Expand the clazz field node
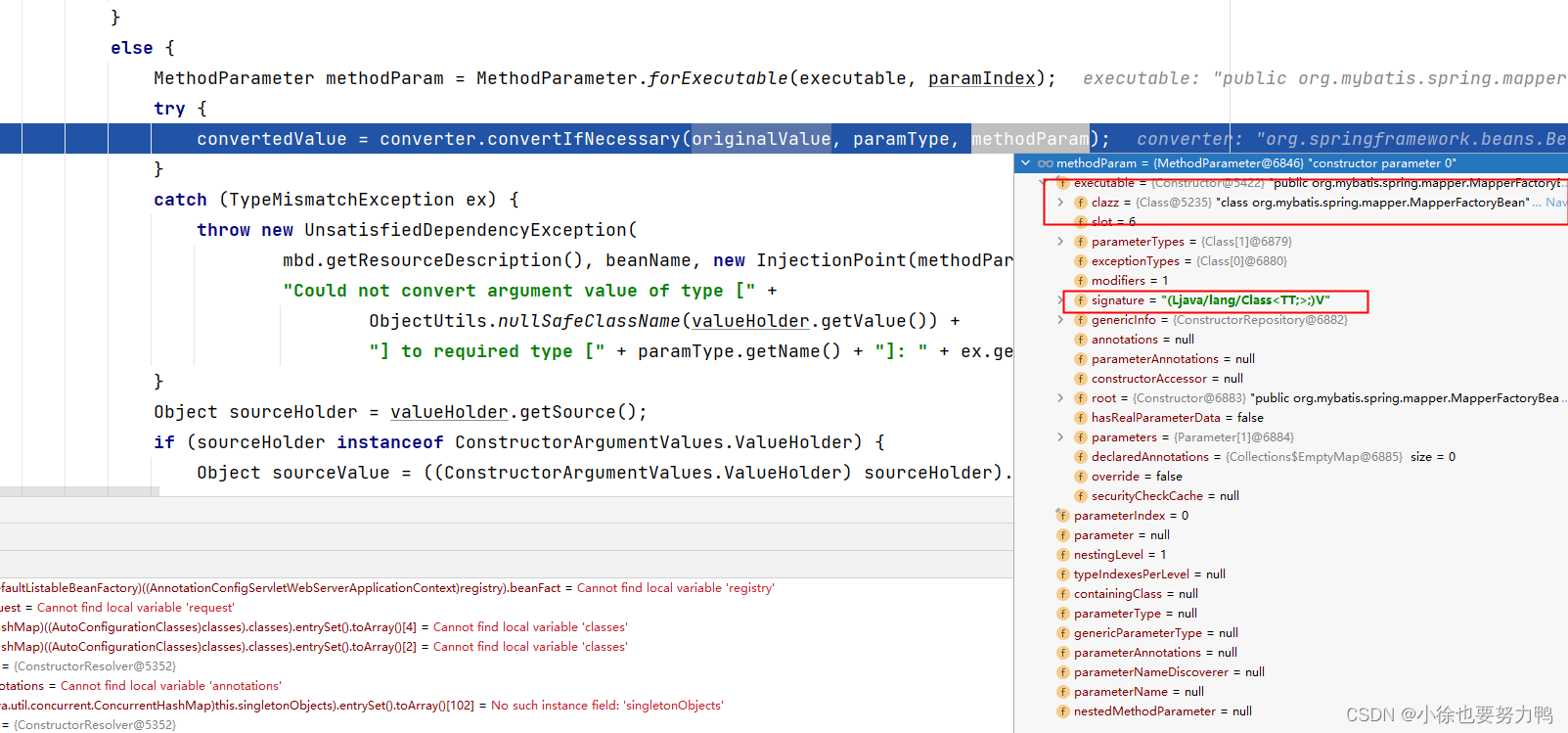The image size is (1568, 733). [1060, 203]
